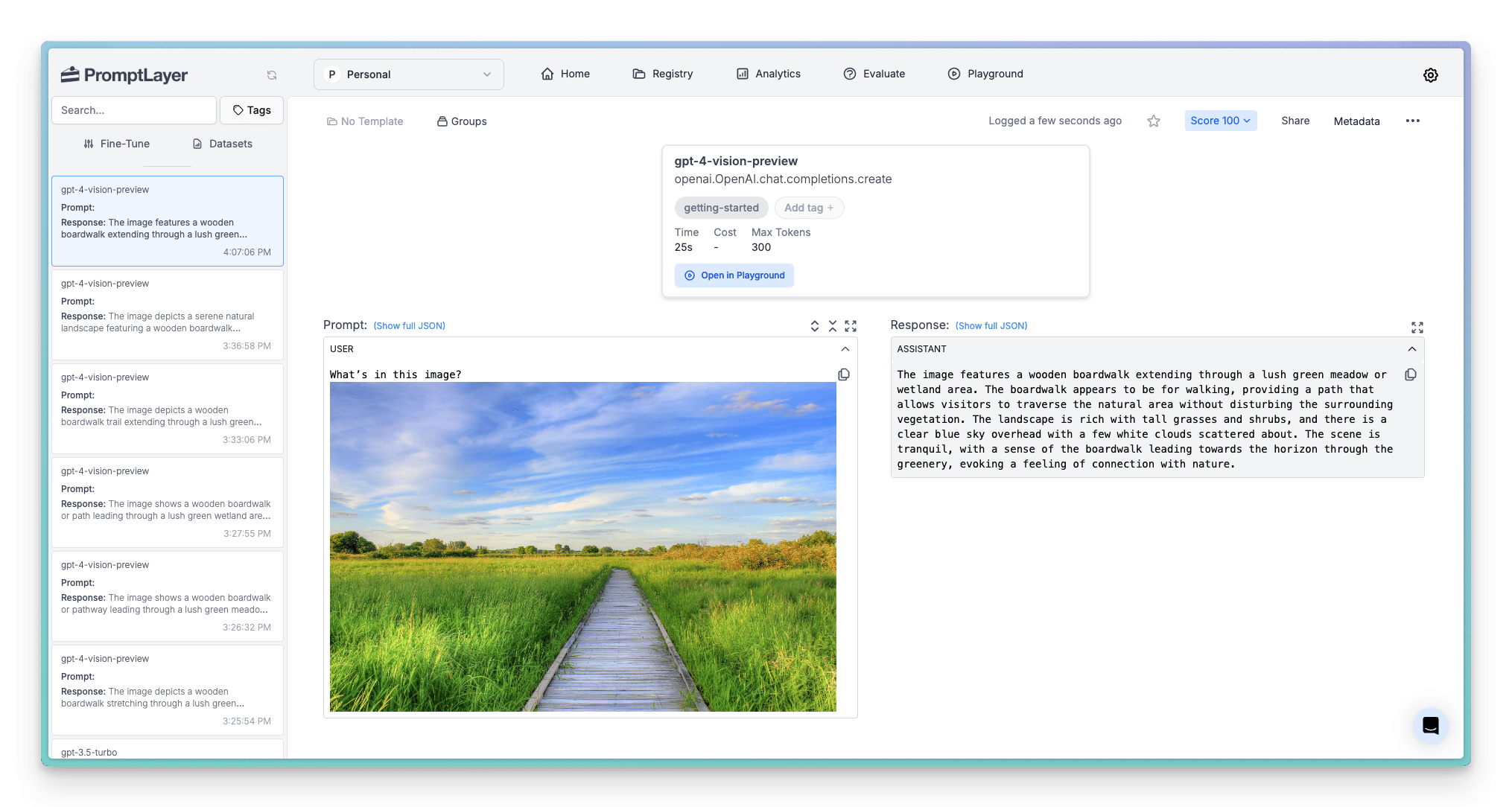This screenshot has height=807, width=1512.
Task: Click the 'What's in this image?' prompt text
Action: [396, 374]
